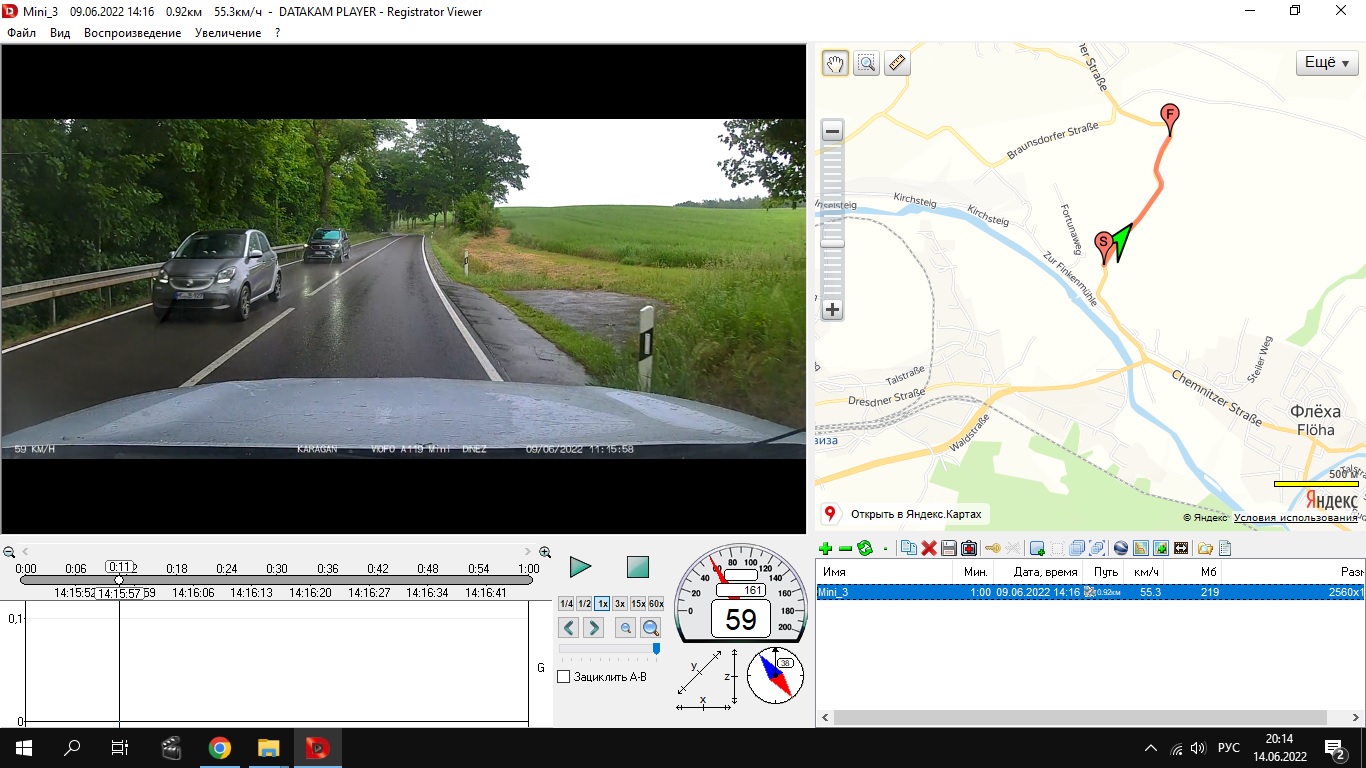Click the floppy disk save icon
Image resolution: width=1366 pixels, height=768 pixels.
(x=949, y=548)
